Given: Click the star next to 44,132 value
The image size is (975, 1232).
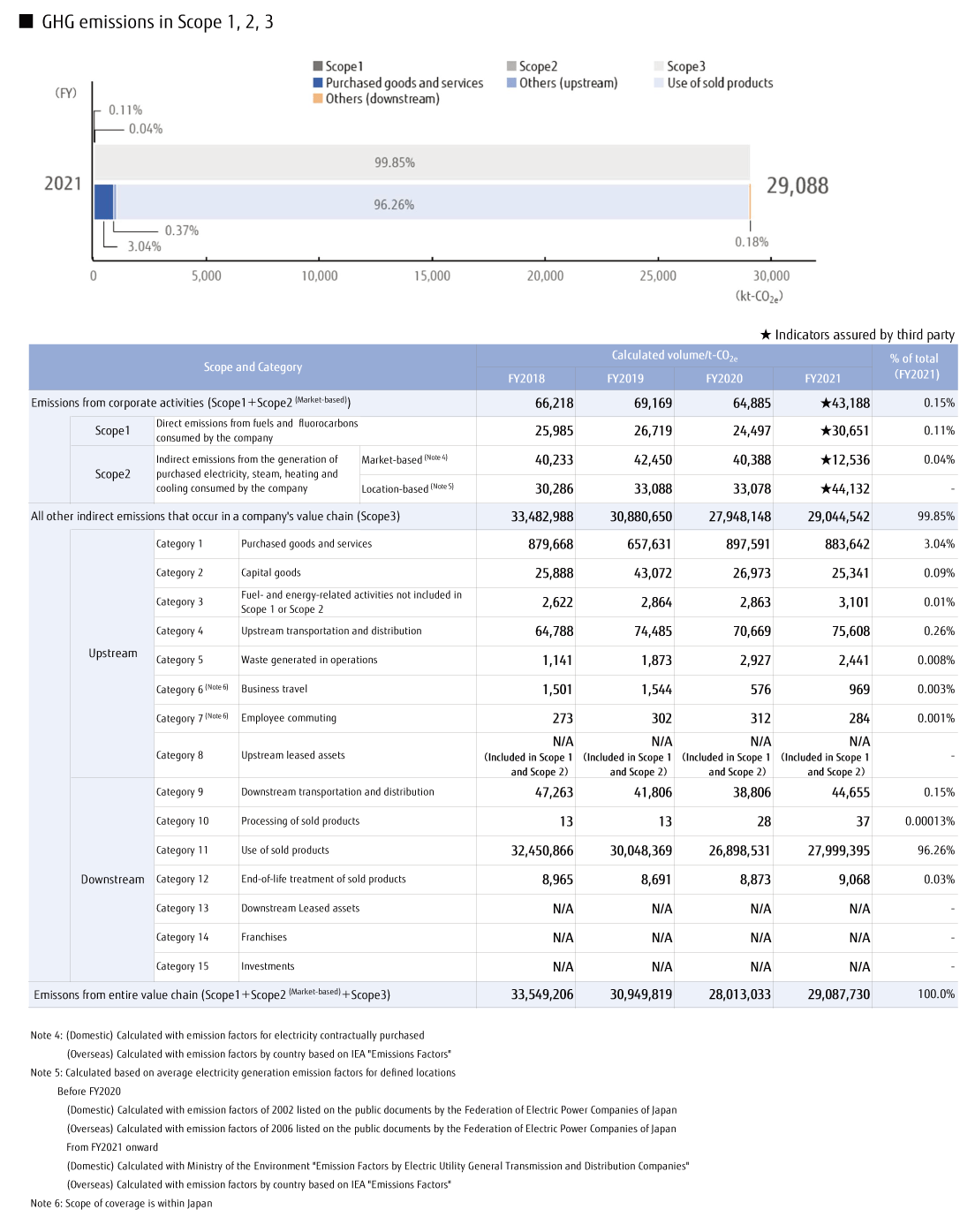Looking at the screenshot, I should point(826,489).
